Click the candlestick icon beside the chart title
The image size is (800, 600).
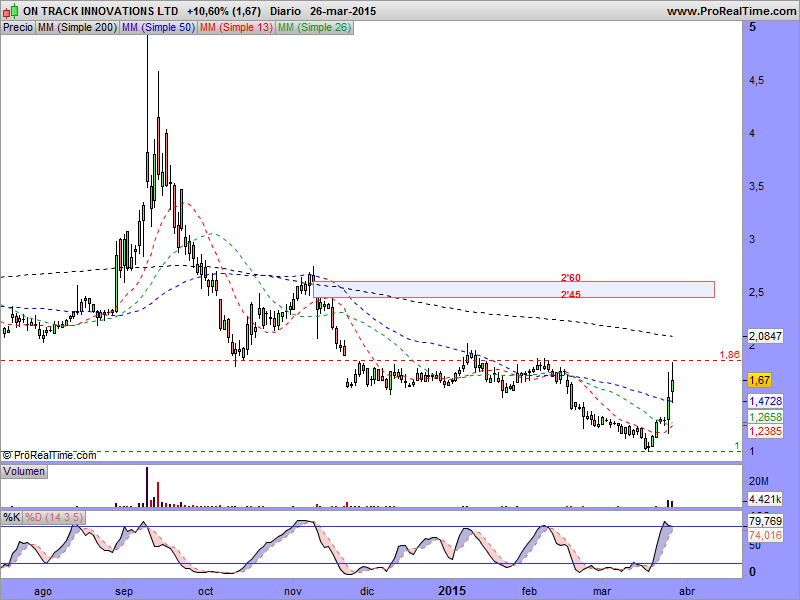point(11,11)
